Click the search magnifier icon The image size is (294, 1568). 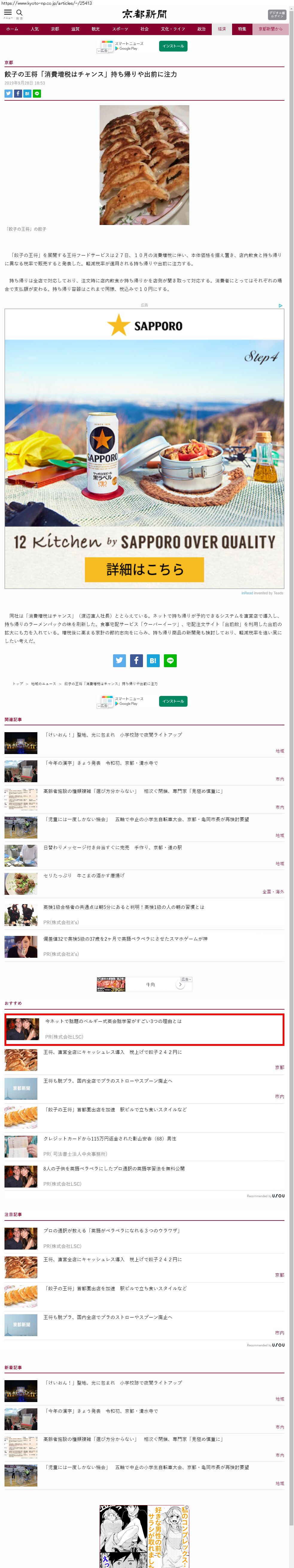[19, 13]
